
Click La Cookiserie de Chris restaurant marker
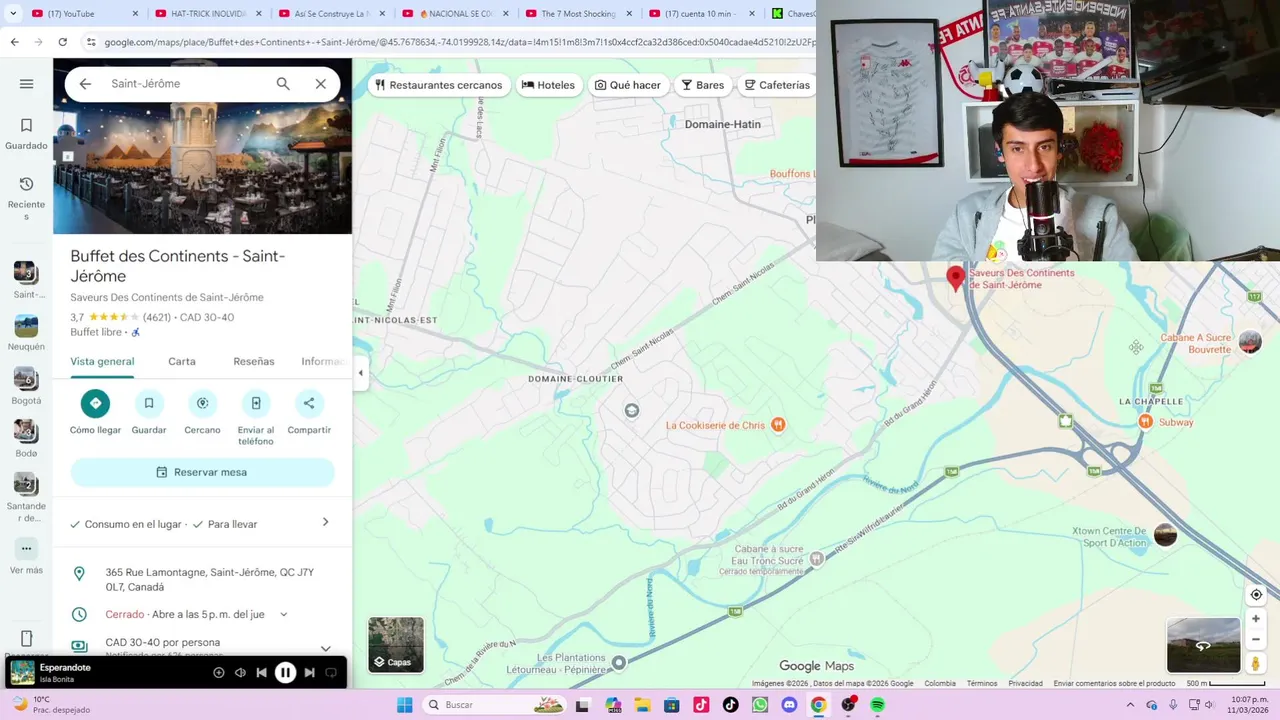(778, 425)
